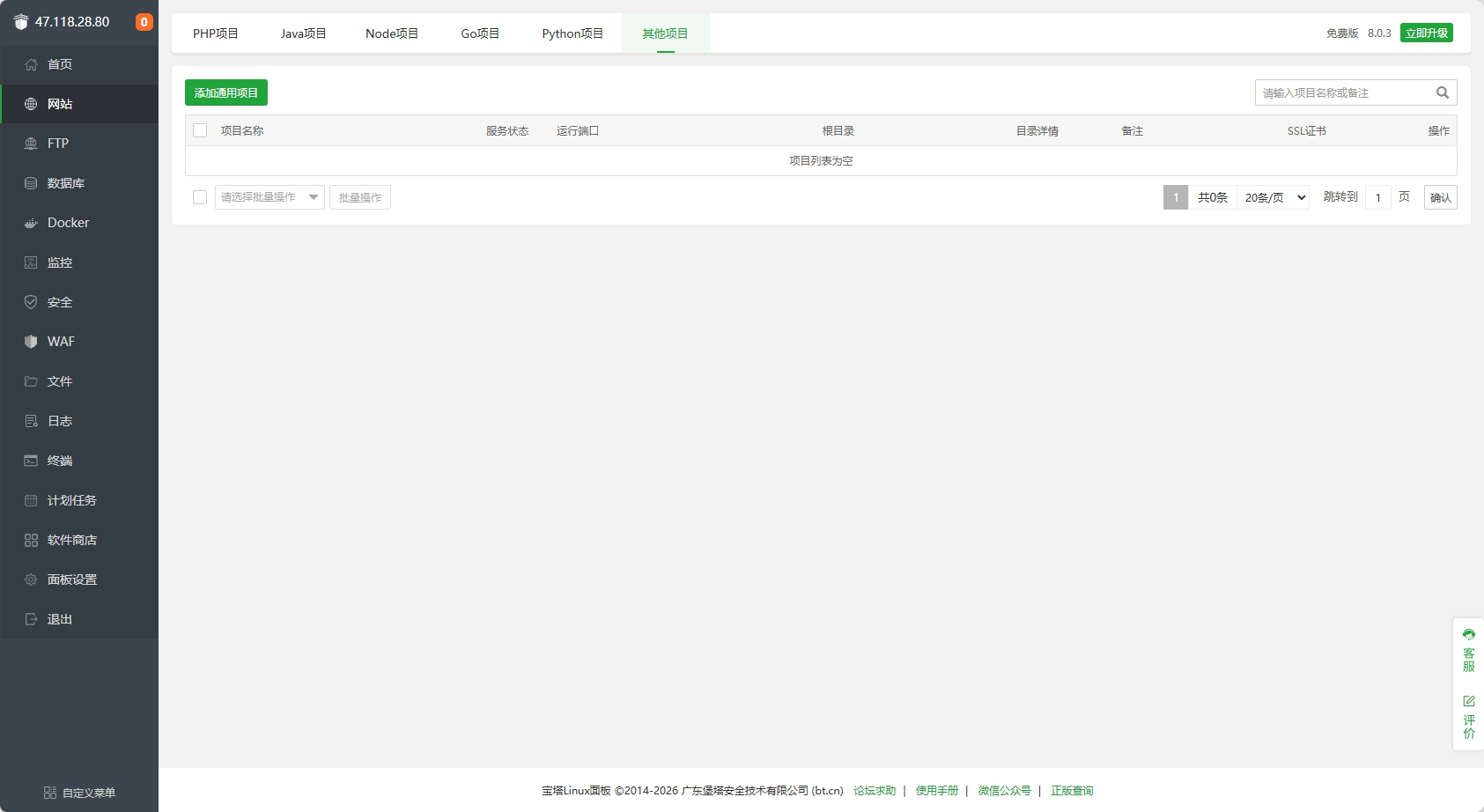The height and width of the screenshot is (812, 1484).
Task: Click page number 1 in pagination
Action: (x=1176, y=197)
